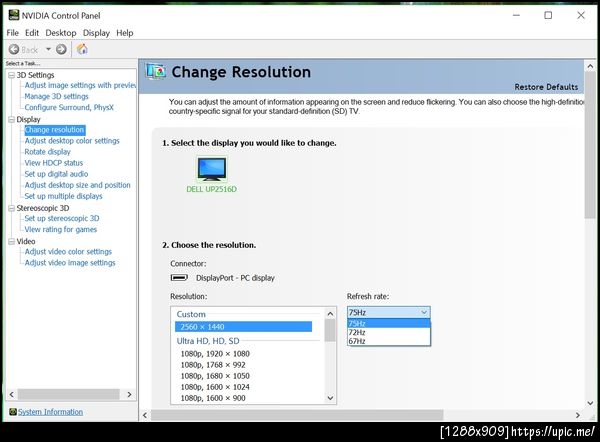
Task: Click task pane scroll left arrow
Action: pos(11,394)
